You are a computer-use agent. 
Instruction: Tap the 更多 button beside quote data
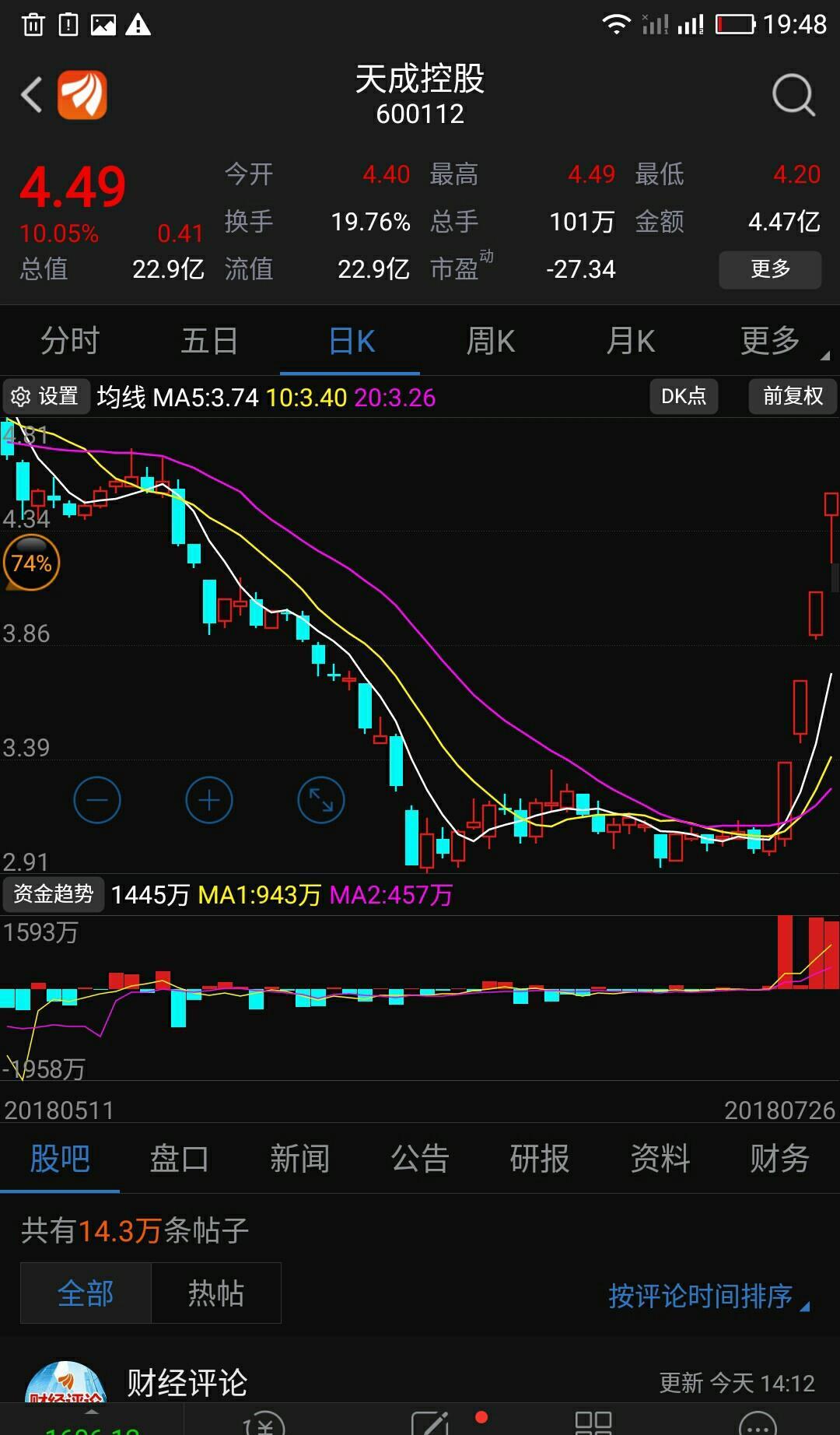tap(770, 269)
